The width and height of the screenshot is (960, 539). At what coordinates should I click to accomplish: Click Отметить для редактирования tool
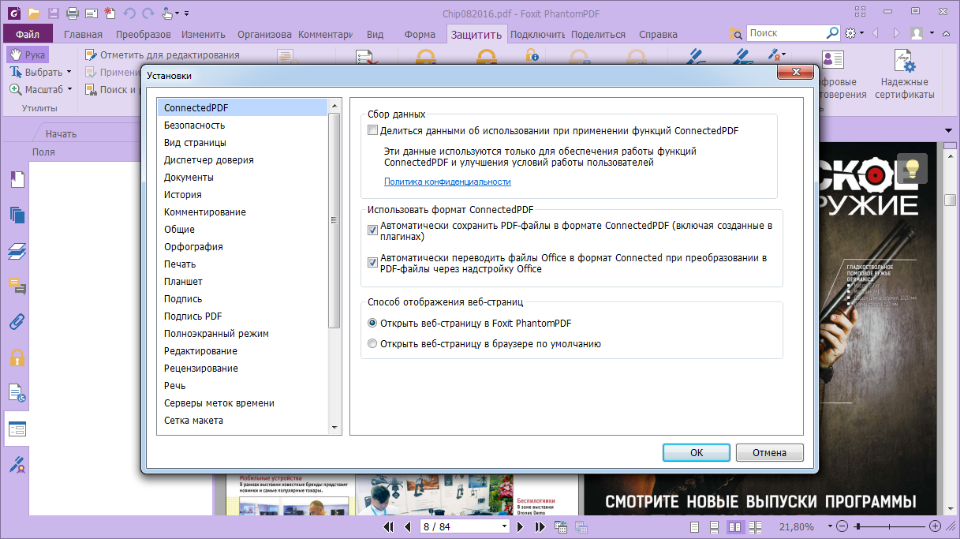[x=162, y=55]
